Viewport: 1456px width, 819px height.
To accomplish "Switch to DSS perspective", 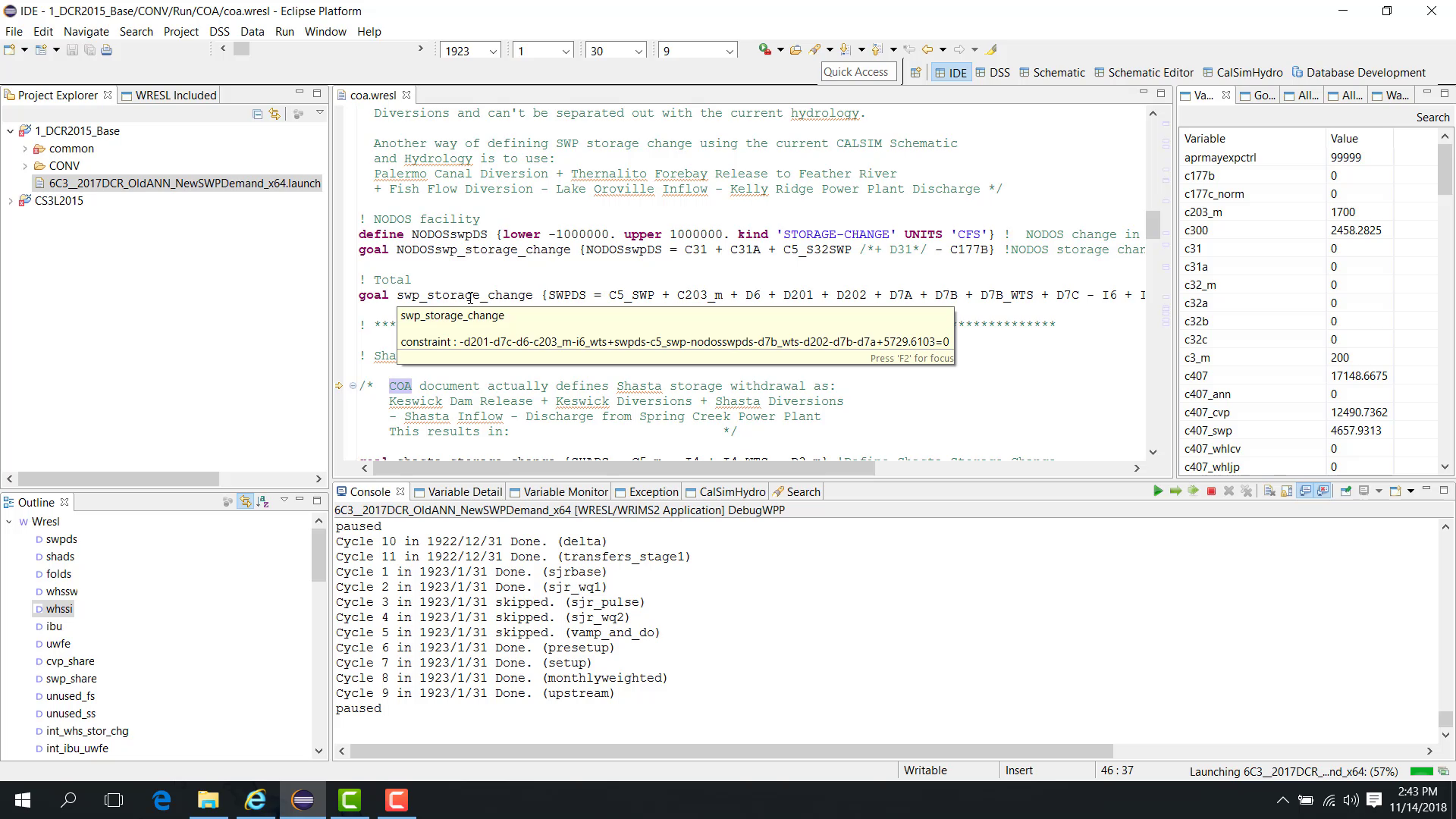I will pos(993,73).
